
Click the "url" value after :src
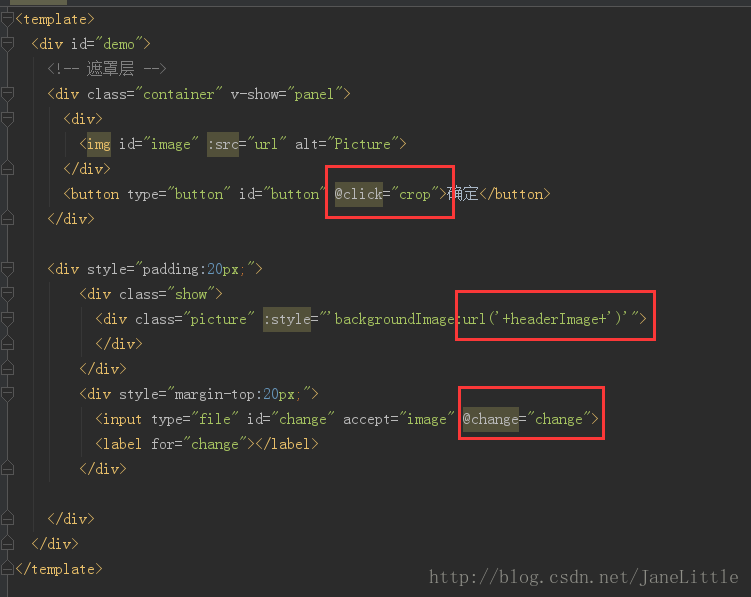click(x=266, y=144)
